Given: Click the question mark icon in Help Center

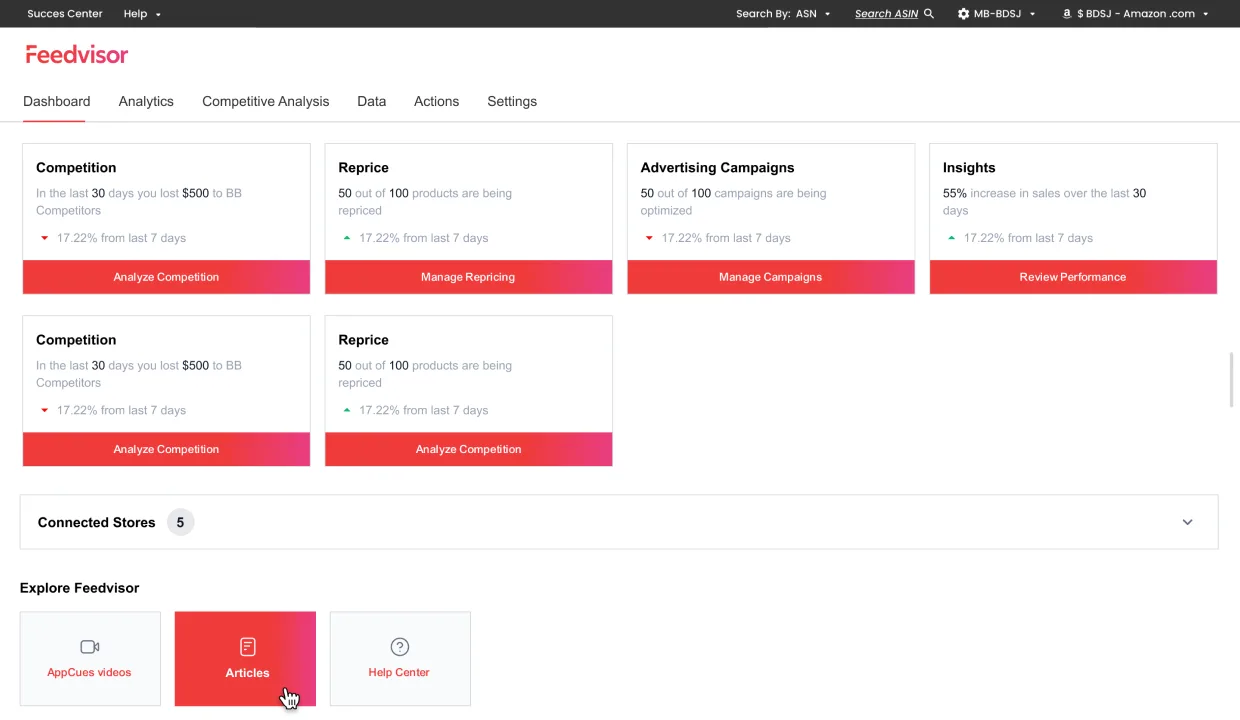Looking at the screenshot, I should click(400, 647).
